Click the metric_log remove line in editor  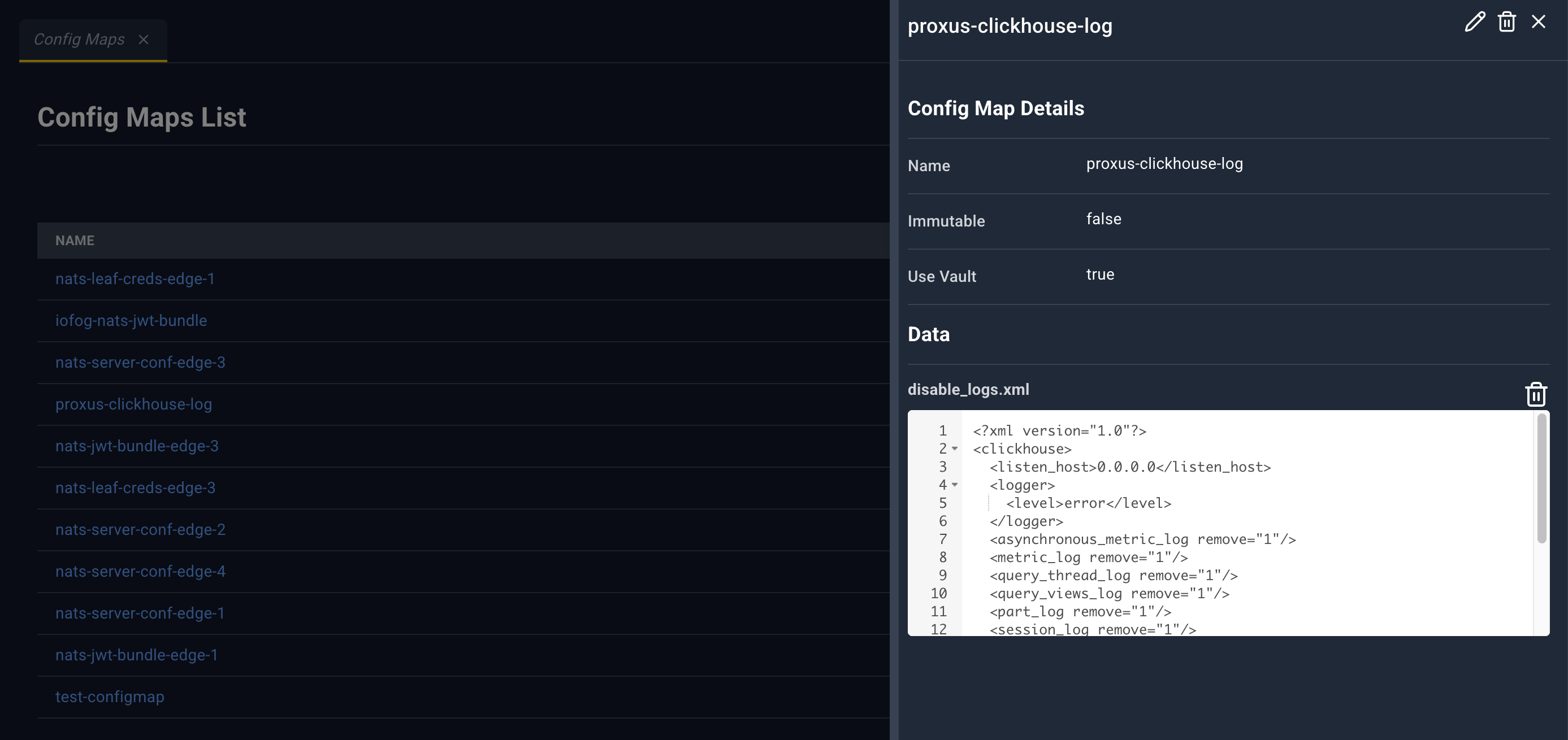pyautogui.click(x=1088, y=558)
